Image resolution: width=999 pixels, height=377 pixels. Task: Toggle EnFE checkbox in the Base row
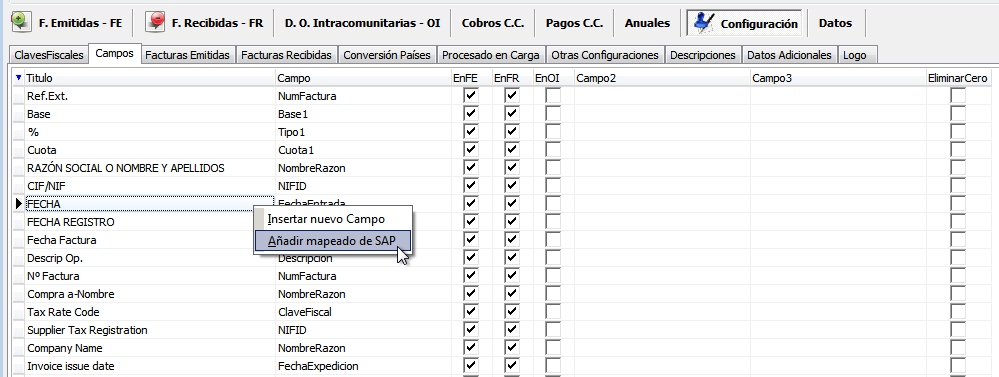pos(471,114)
